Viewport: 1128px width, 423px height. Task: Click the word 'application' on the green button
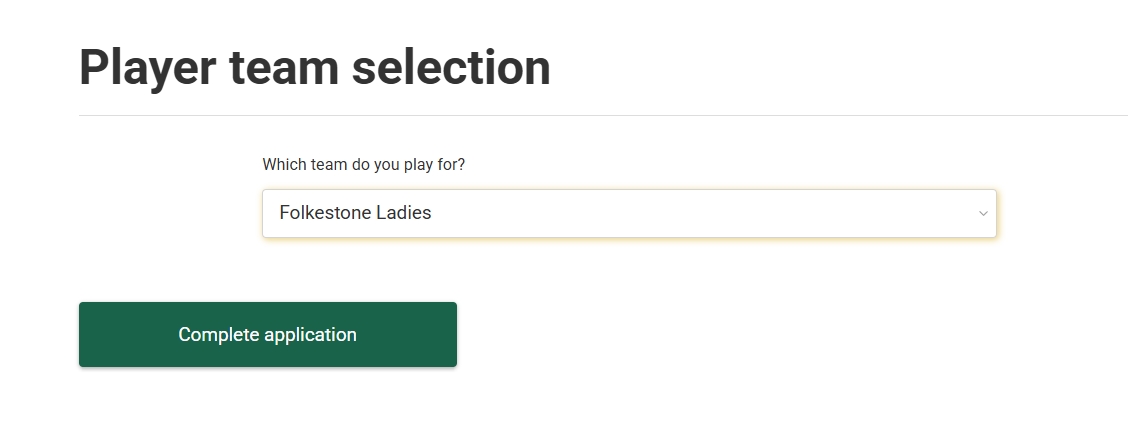tap(310, 334)
